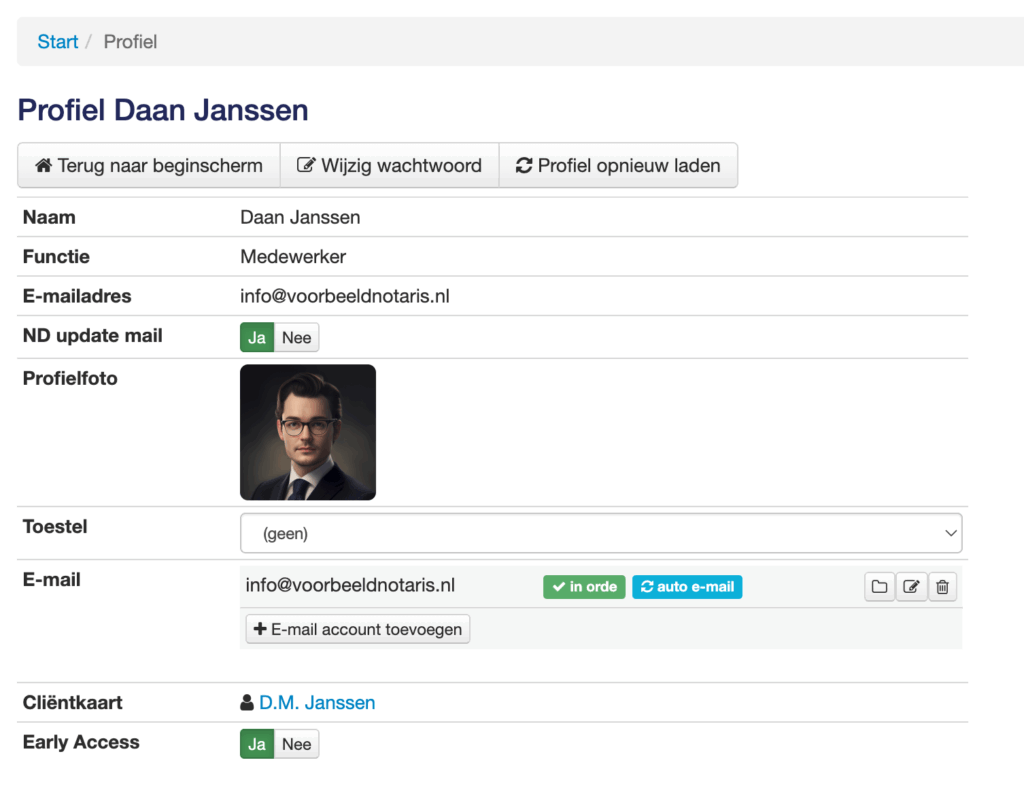
Task: Click Terug naar beginscherm button
Action: 149,166
